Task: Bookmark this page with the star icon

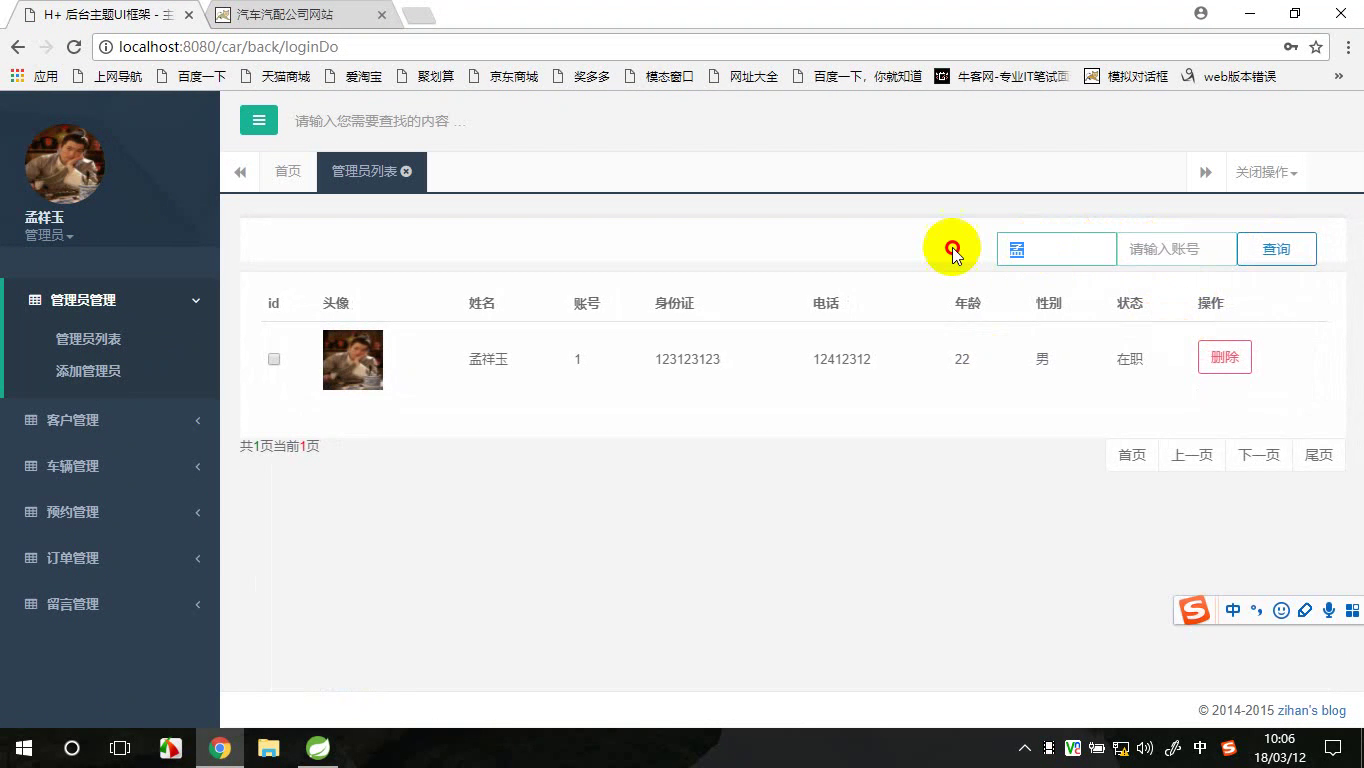Action: click(1316, 47)
